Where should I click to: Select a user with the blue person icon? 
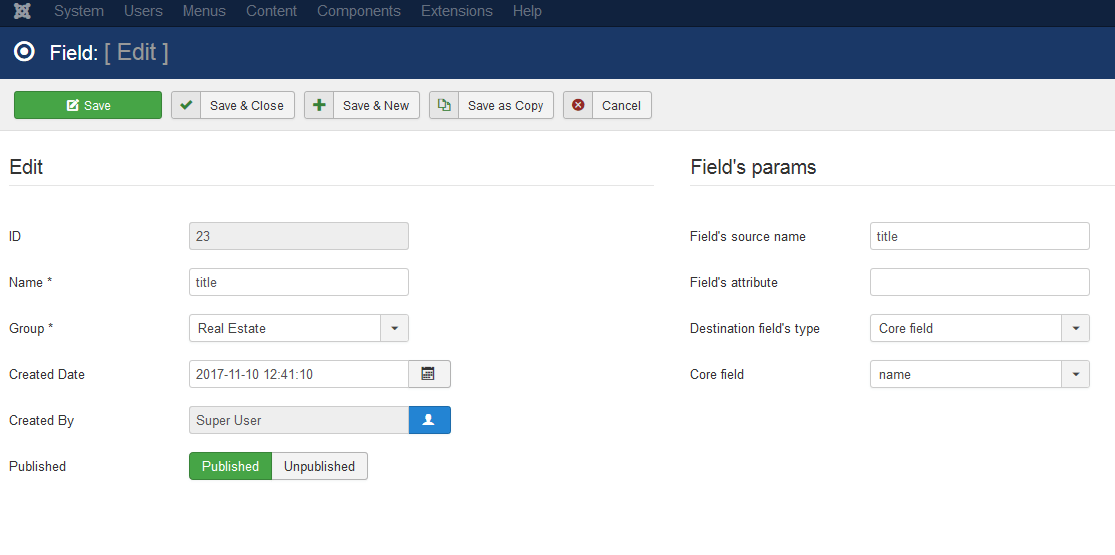click(430, 420)
